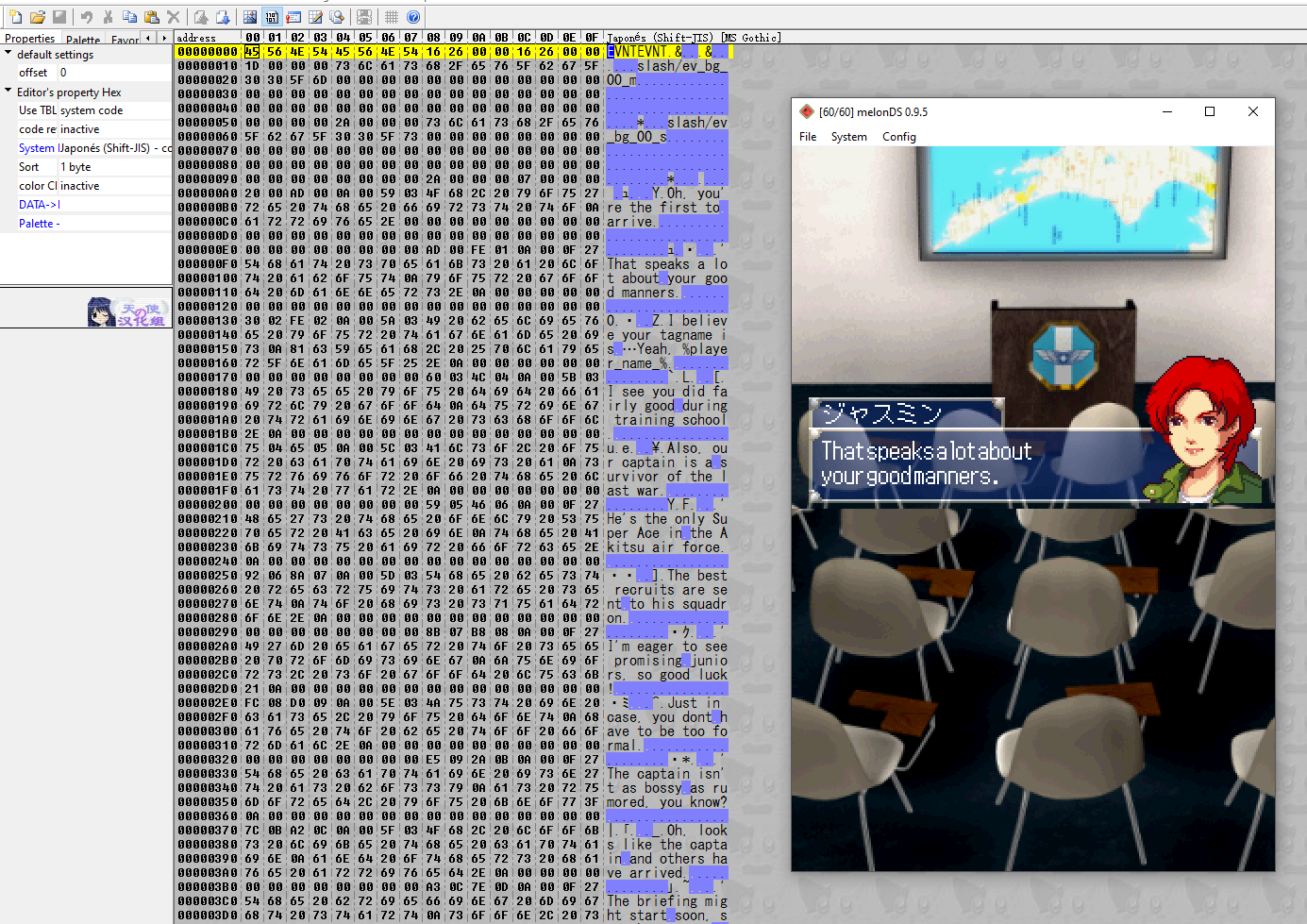This screenshot has height=924, width=1307.
Task: Click the left tab-scroll arrow
Action: (148, 38)
